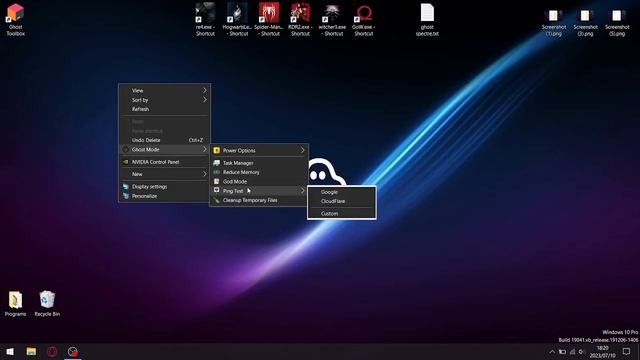Choose Cleanup Temporary Files

(x=259, y=200)
